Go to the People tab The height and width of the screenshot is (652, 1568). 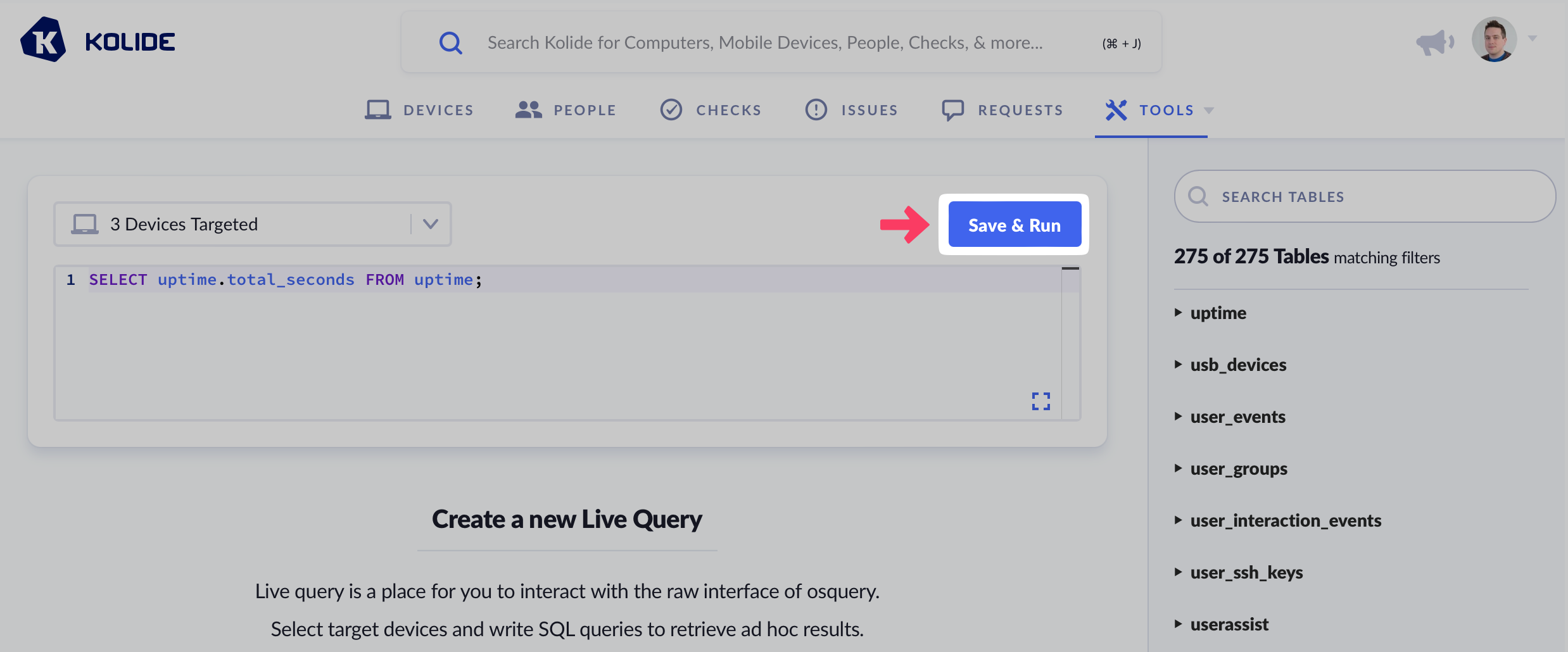coord(566,110)
